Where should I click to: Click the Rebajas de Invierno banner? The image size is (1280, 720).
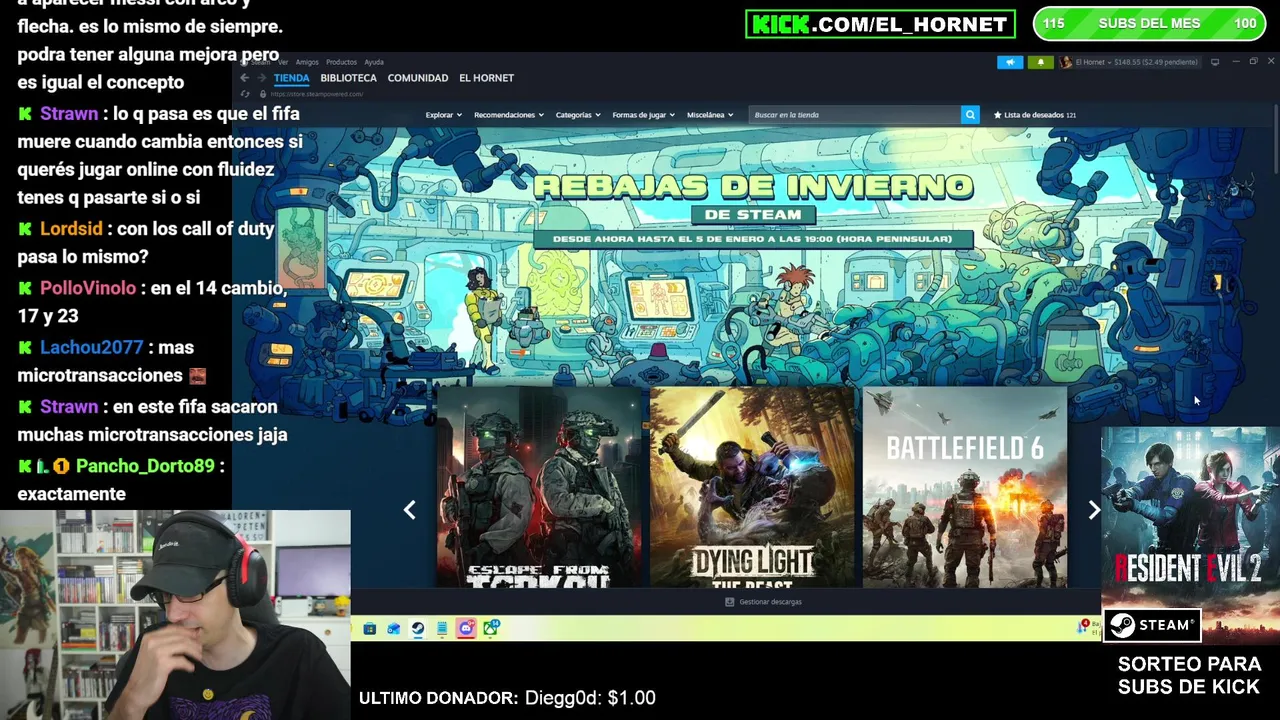tap(753, 210)
